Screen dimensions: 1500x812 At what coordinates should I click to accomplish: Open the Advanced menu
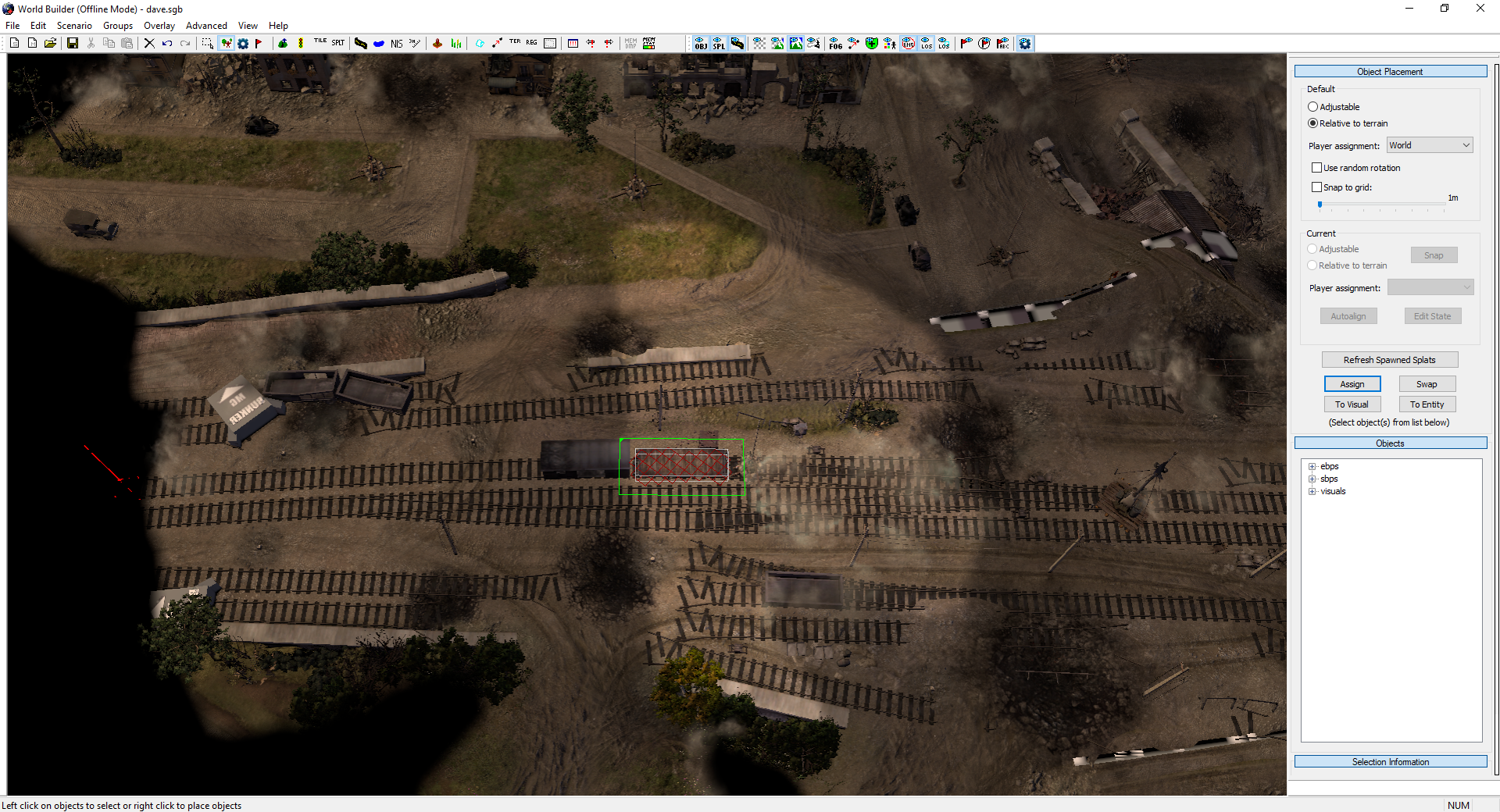[x=206, y=26]
